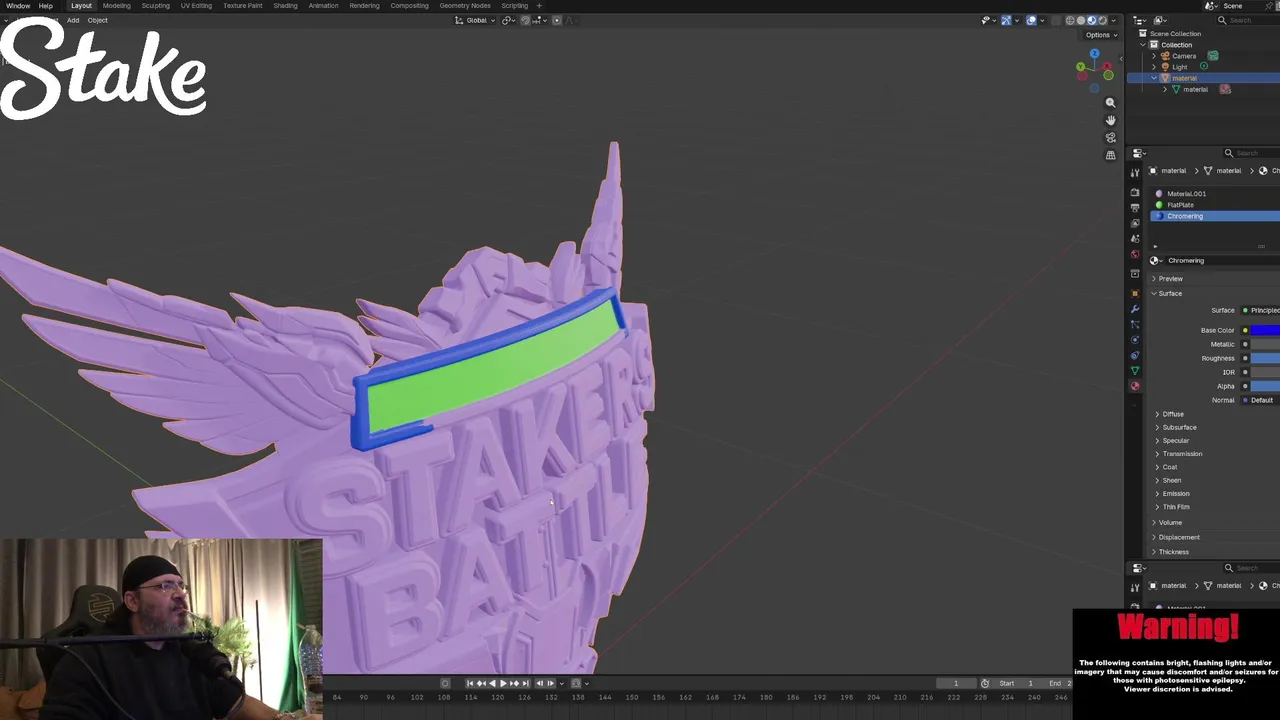This screenshot has height=720, width=1280.
Task: Toggle proportional editing icon
Action: [558, 20]
